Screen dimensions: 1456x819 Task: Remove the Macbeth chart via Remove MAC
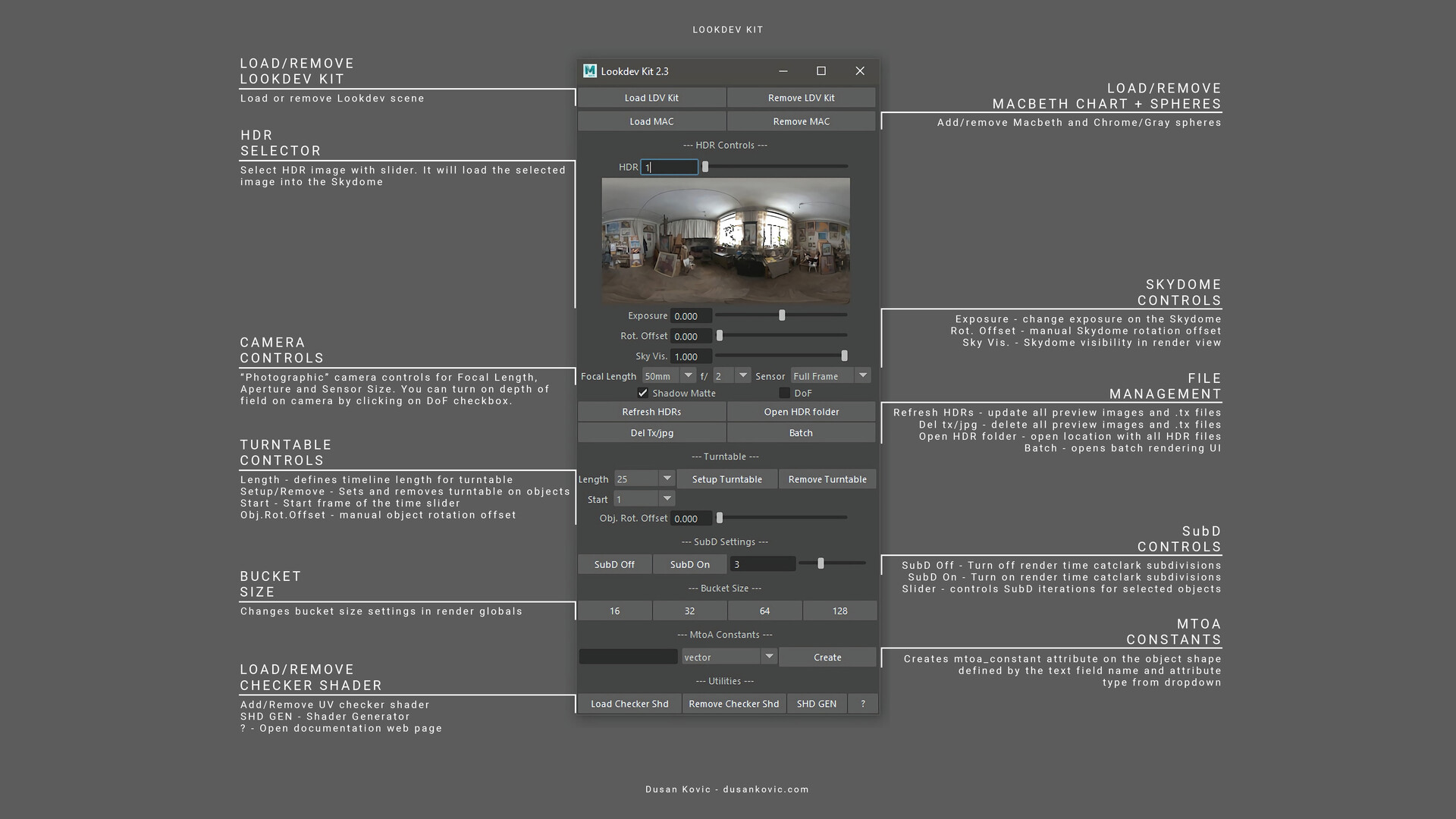[801, 121]
